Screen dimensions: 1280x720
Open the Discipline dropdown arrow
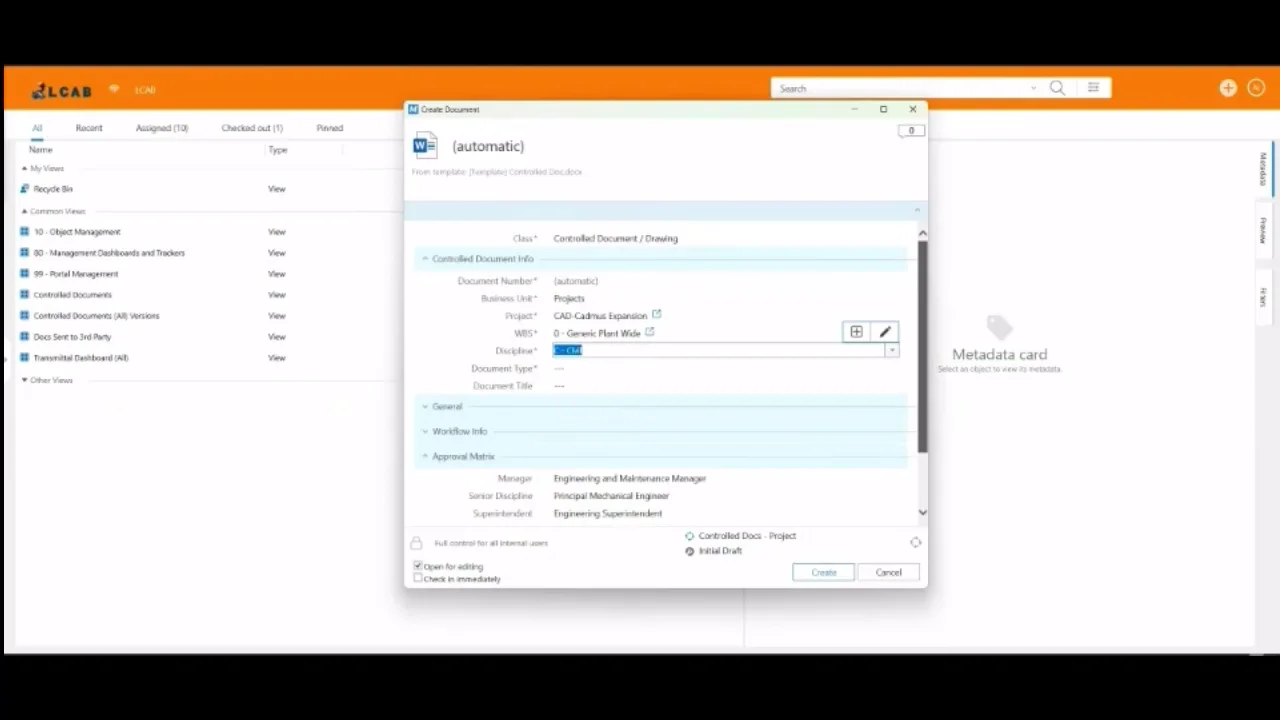click(x=892, y=350)
